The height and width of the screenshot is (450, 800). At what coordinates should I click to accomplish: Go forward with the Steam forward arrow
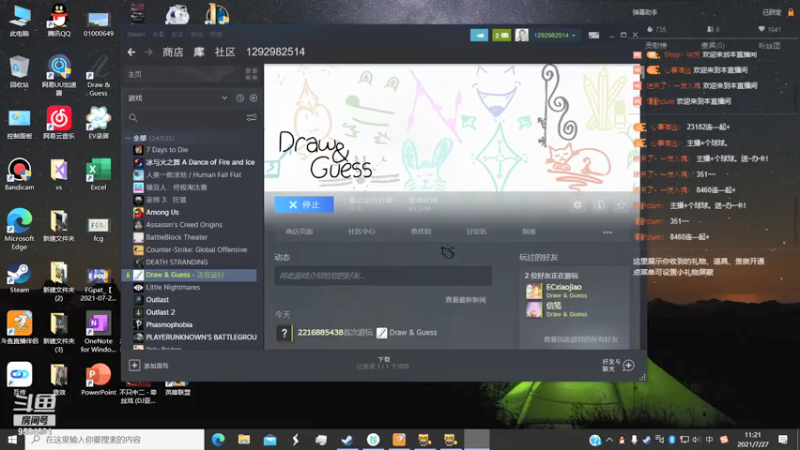pos(148,52)
